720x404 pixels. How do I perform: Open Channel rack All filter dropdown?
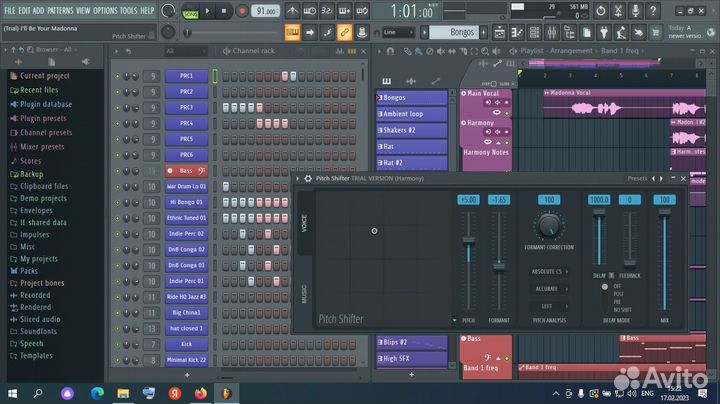coord(186,51)
